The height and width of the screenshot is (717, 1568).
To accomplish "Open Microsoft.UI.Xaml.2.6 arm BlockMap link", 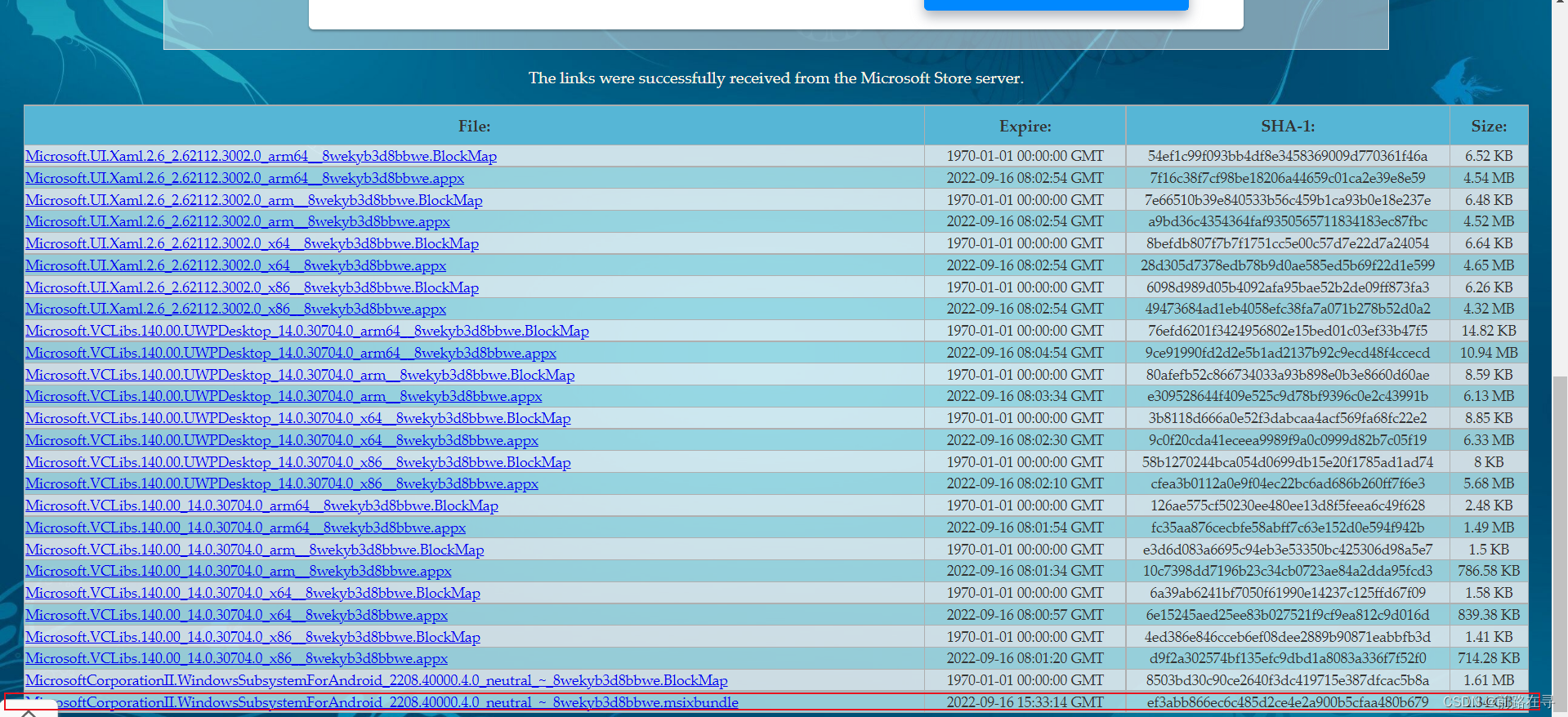I will [x=253, y=200].
